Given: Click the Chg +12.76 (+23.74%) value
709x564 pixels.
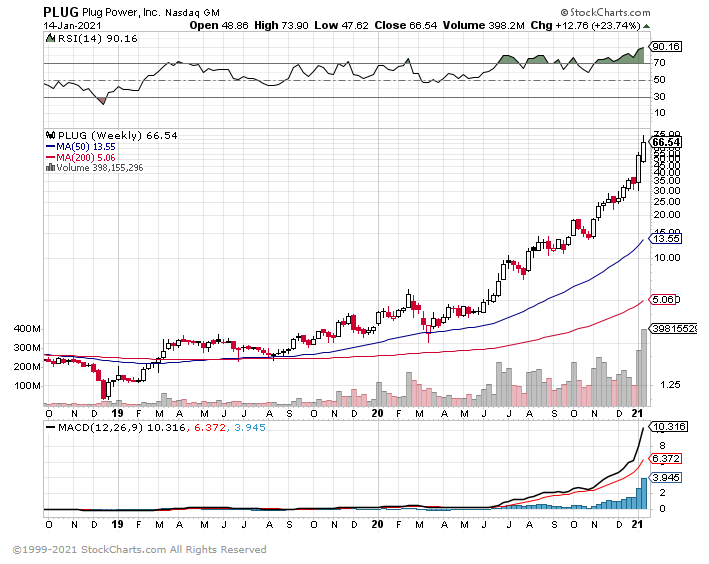Looking at the screenshot, I should 586,25.
